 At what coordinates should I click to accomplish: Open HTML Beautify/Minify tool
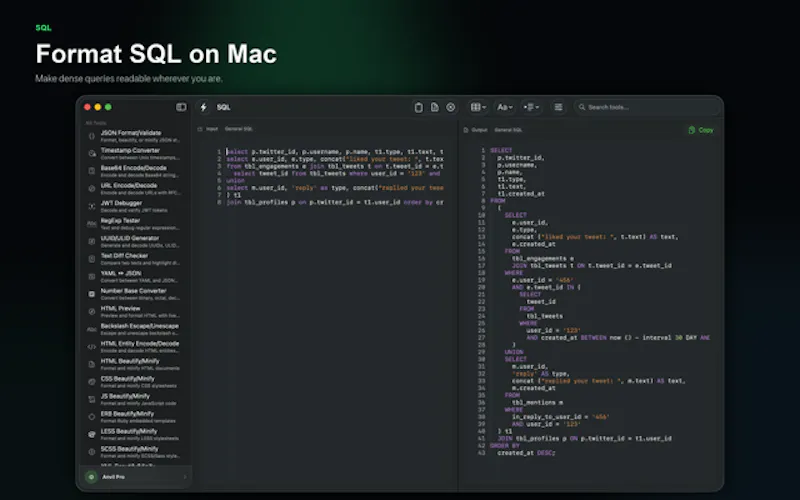[136, 365]
